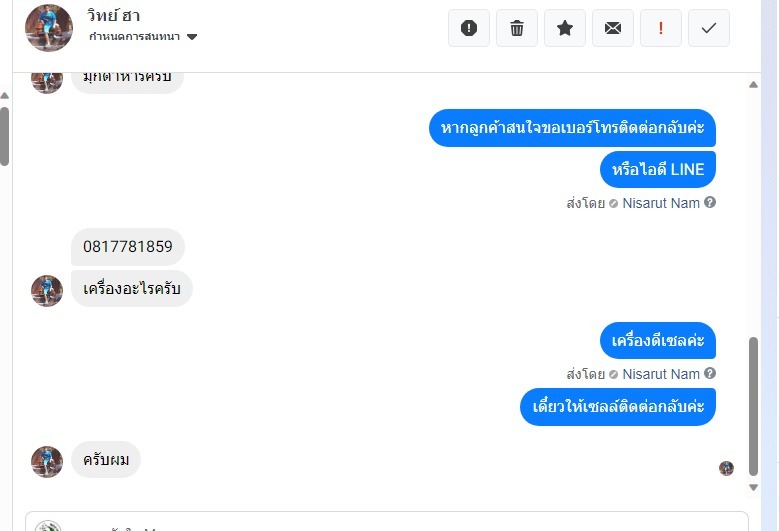Click the chat scrollbar down arrow
The width and height of the screenshot is (779, 531).
tap(753, 487)
